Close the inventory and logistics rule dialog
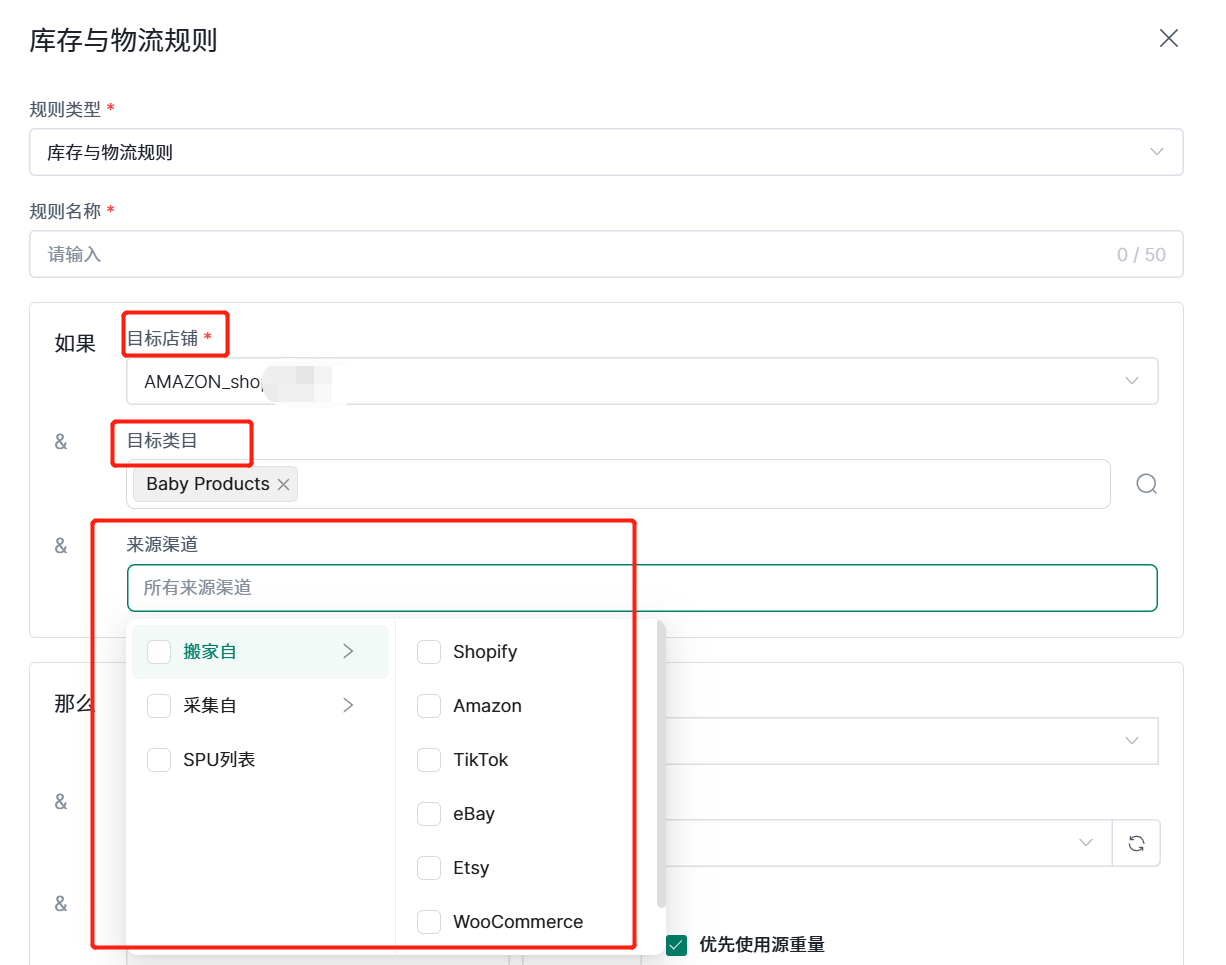Screen dimensions: 1226x965 [1168, 39]
